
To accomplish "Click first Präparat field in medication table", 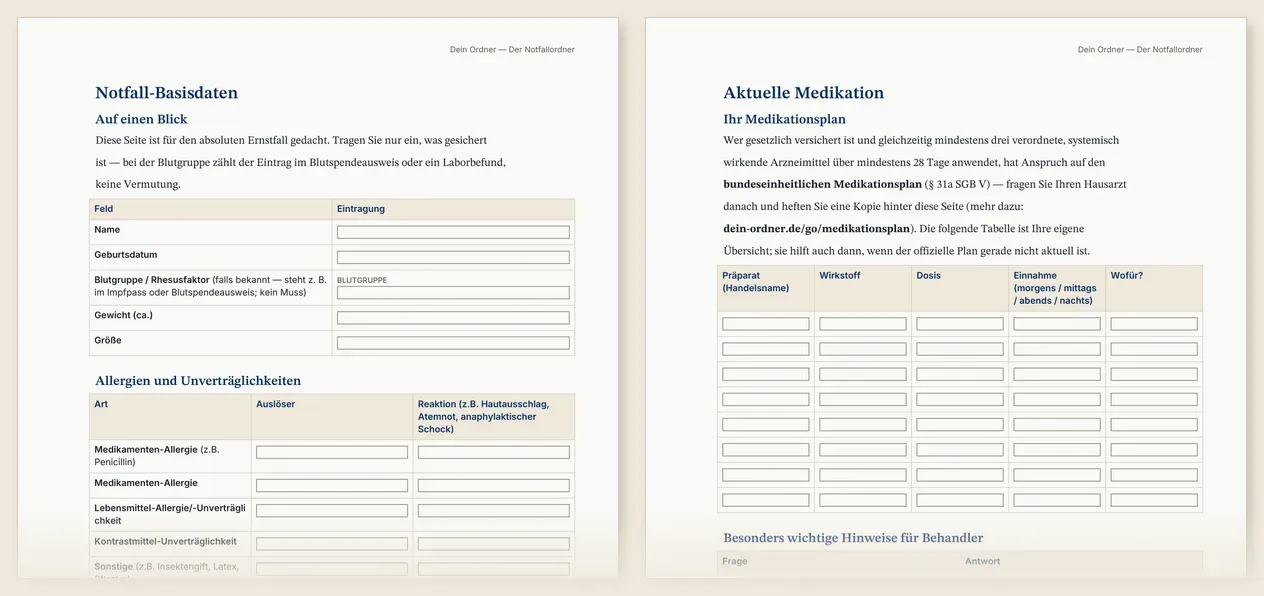I will [766, 324].
